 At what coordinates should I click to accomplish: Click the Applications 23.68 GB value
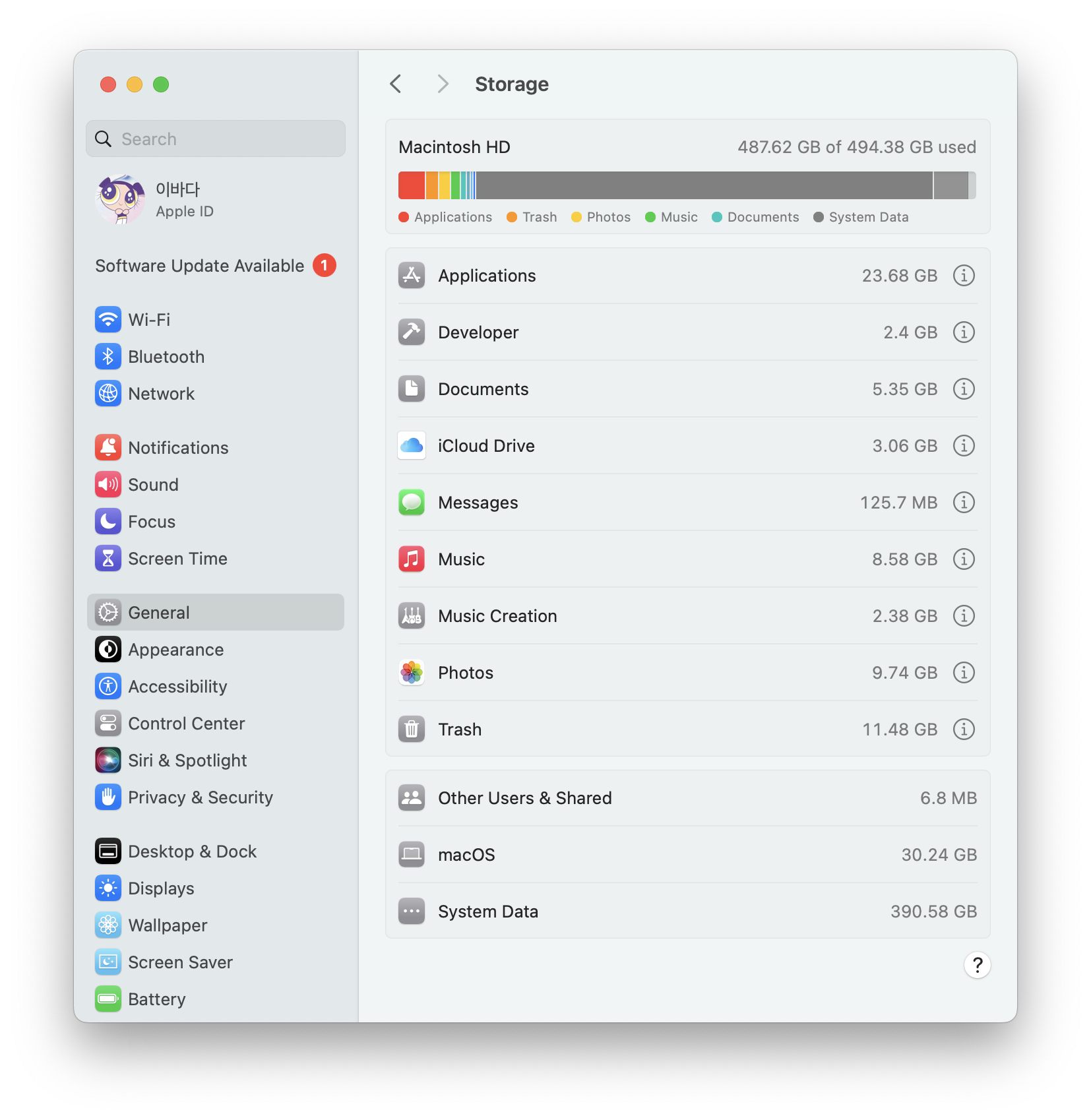(900, 276)
